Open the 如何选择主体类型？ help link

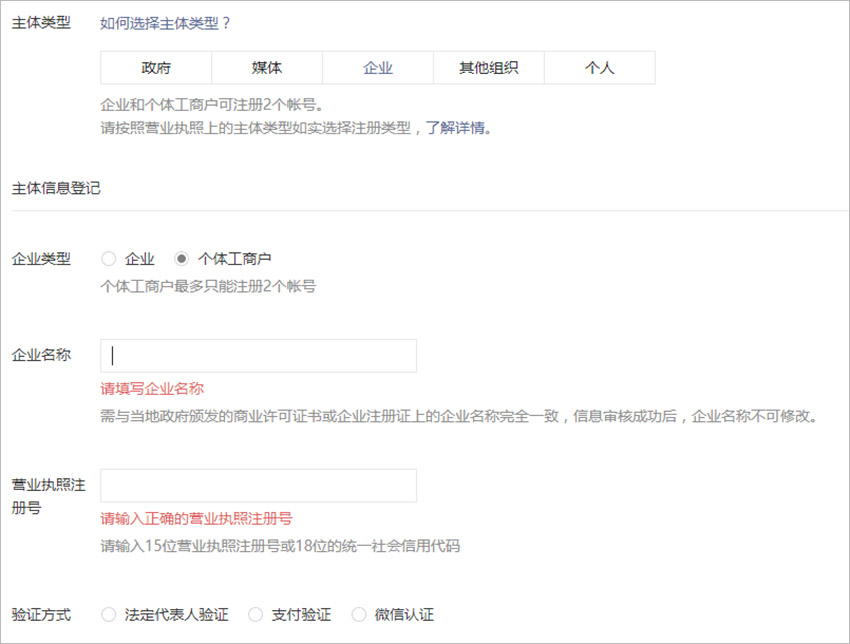pyautogui.click(x=166, y=23)
